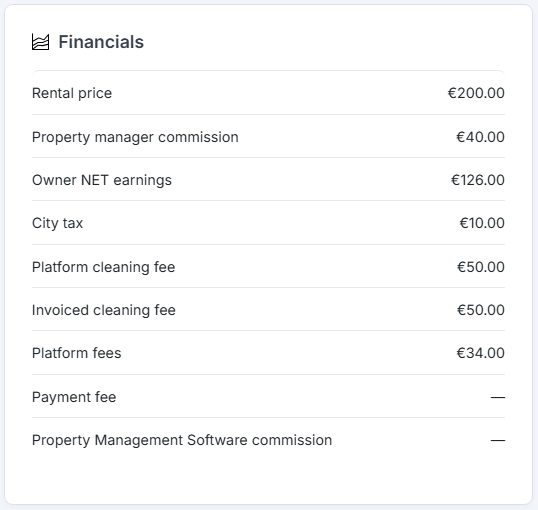Select the Property manager commission label
The height and width of the screenshot is (510, 538).
click(135, 137)
